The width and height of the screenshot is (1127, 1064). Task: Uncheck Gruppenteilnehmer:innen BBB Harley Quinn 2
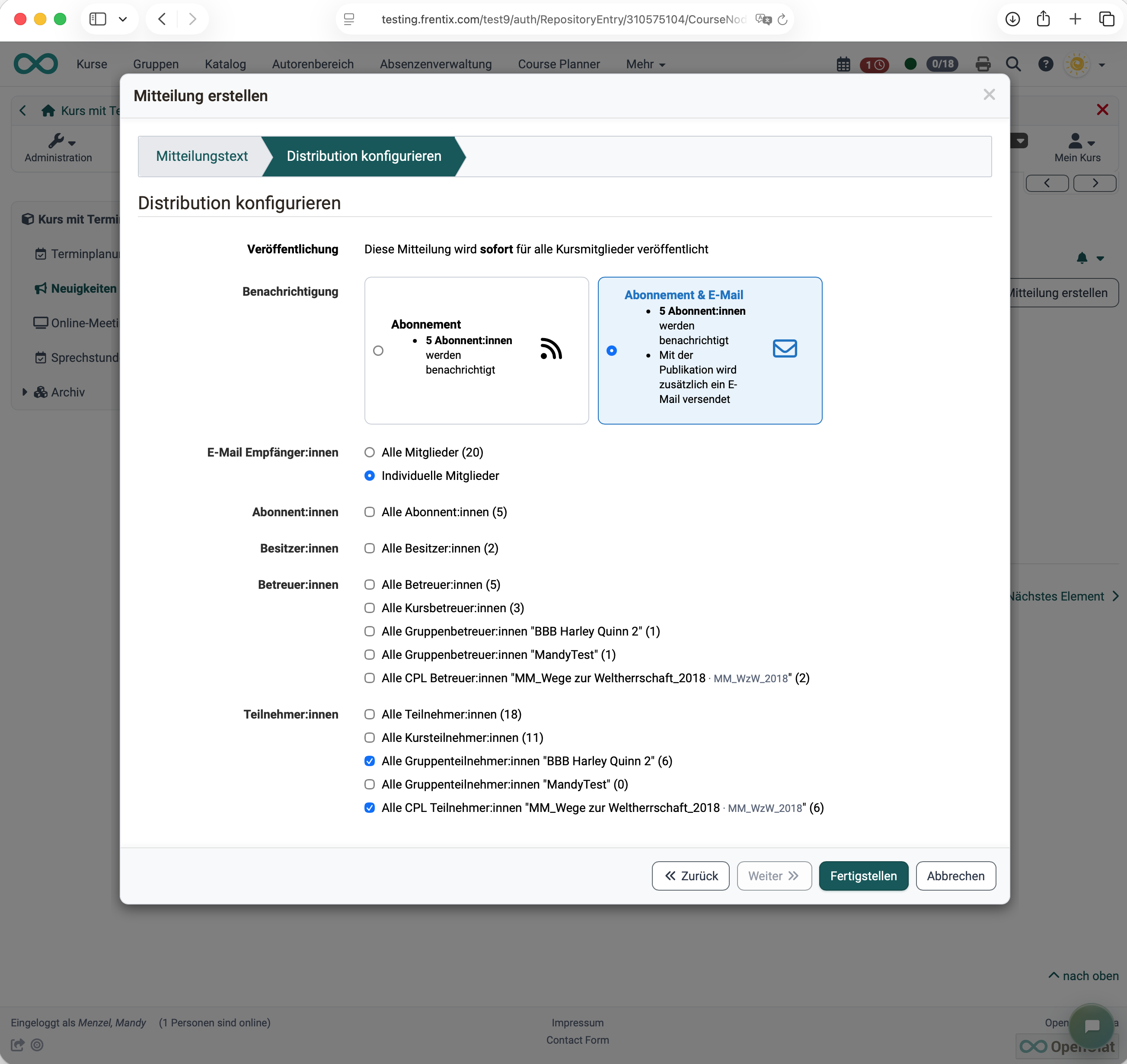click(369, 760)
